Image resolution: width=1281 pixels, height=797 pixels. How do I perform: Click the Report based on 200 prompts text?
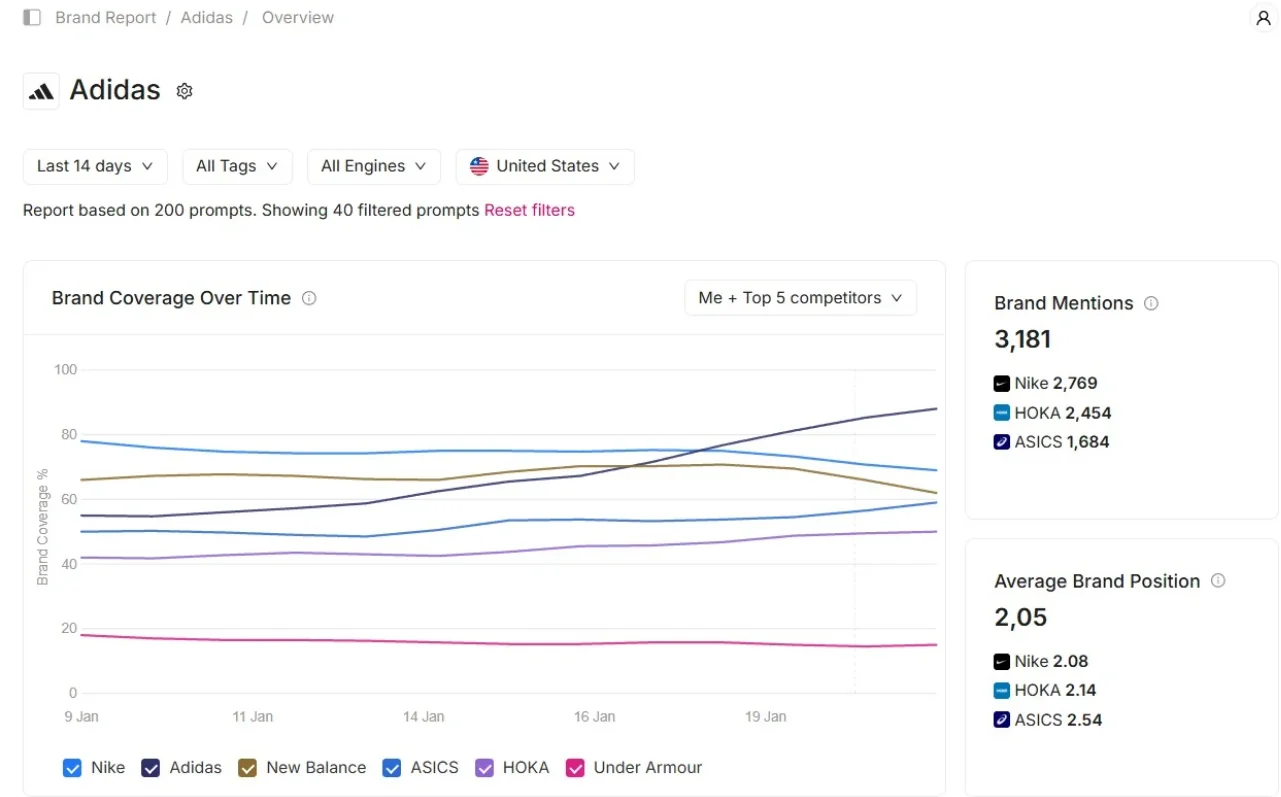tap(251, 210)
